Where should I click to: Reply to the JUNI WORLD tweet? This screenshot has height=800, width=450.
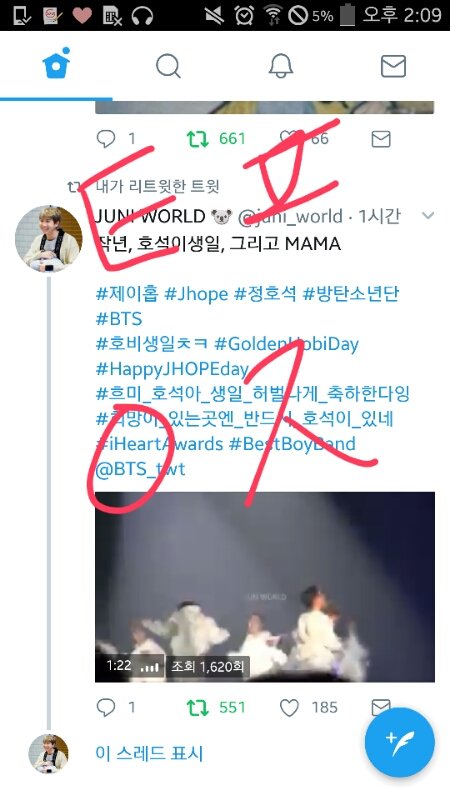[106, 707]
